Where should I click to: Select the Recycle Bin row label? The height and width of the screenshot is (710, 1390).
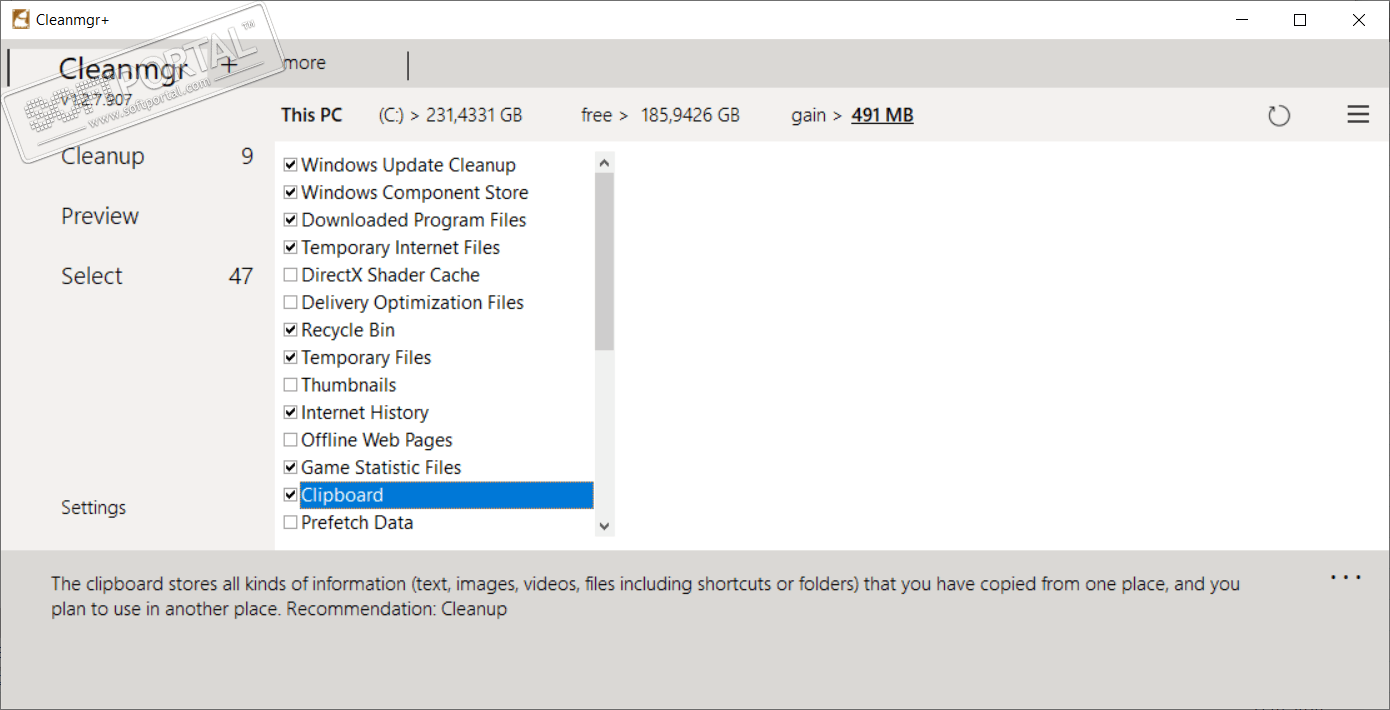[x=348, y=330]
